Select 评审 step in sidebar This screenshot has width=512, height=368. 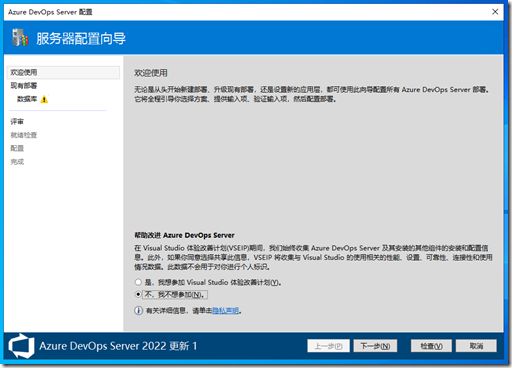click(x=17, y=122)
